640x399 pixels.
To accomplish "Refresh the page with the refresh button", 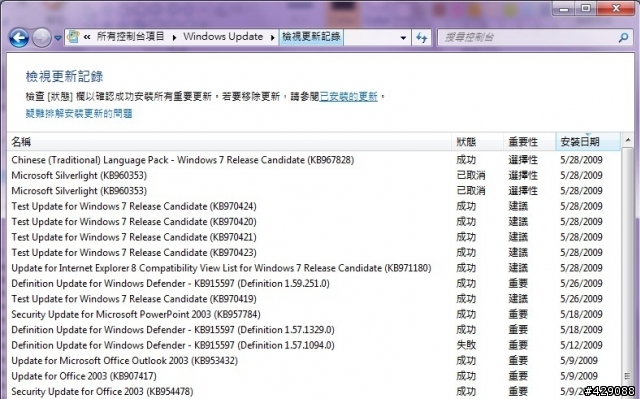I will click(421, 38).
